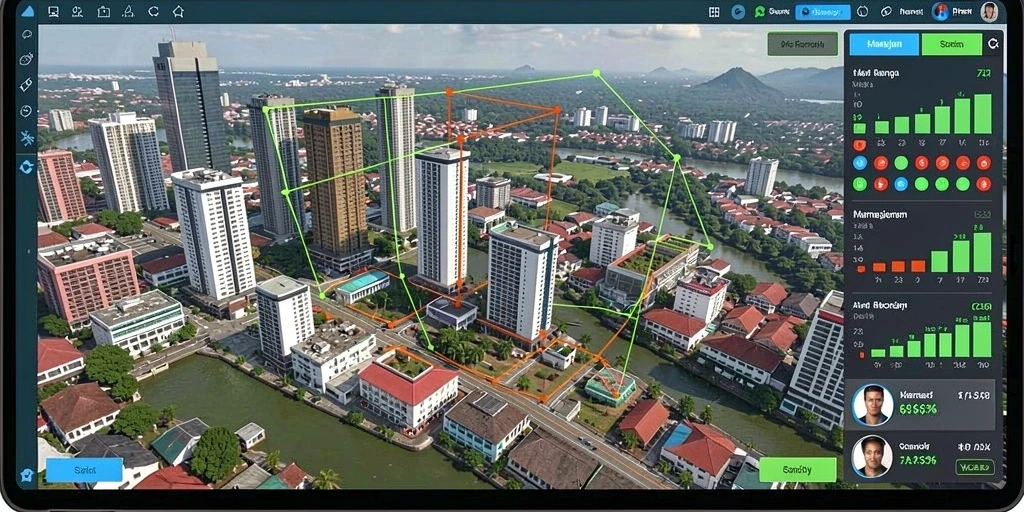Click the refresh icon beside the panel tabs
Image resolution: width=1024 pixels, height=512 pixels.
pos(993,44)
